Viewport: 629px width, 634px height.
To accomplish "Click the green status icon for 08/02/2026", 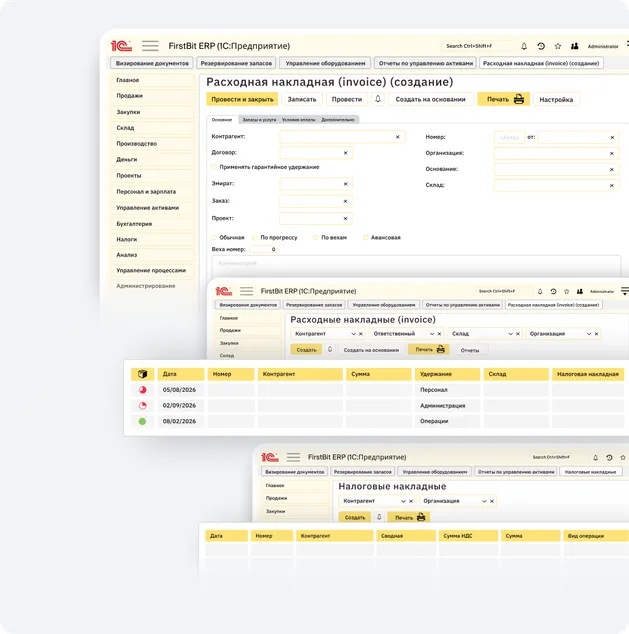I will (x=142, y=421).
